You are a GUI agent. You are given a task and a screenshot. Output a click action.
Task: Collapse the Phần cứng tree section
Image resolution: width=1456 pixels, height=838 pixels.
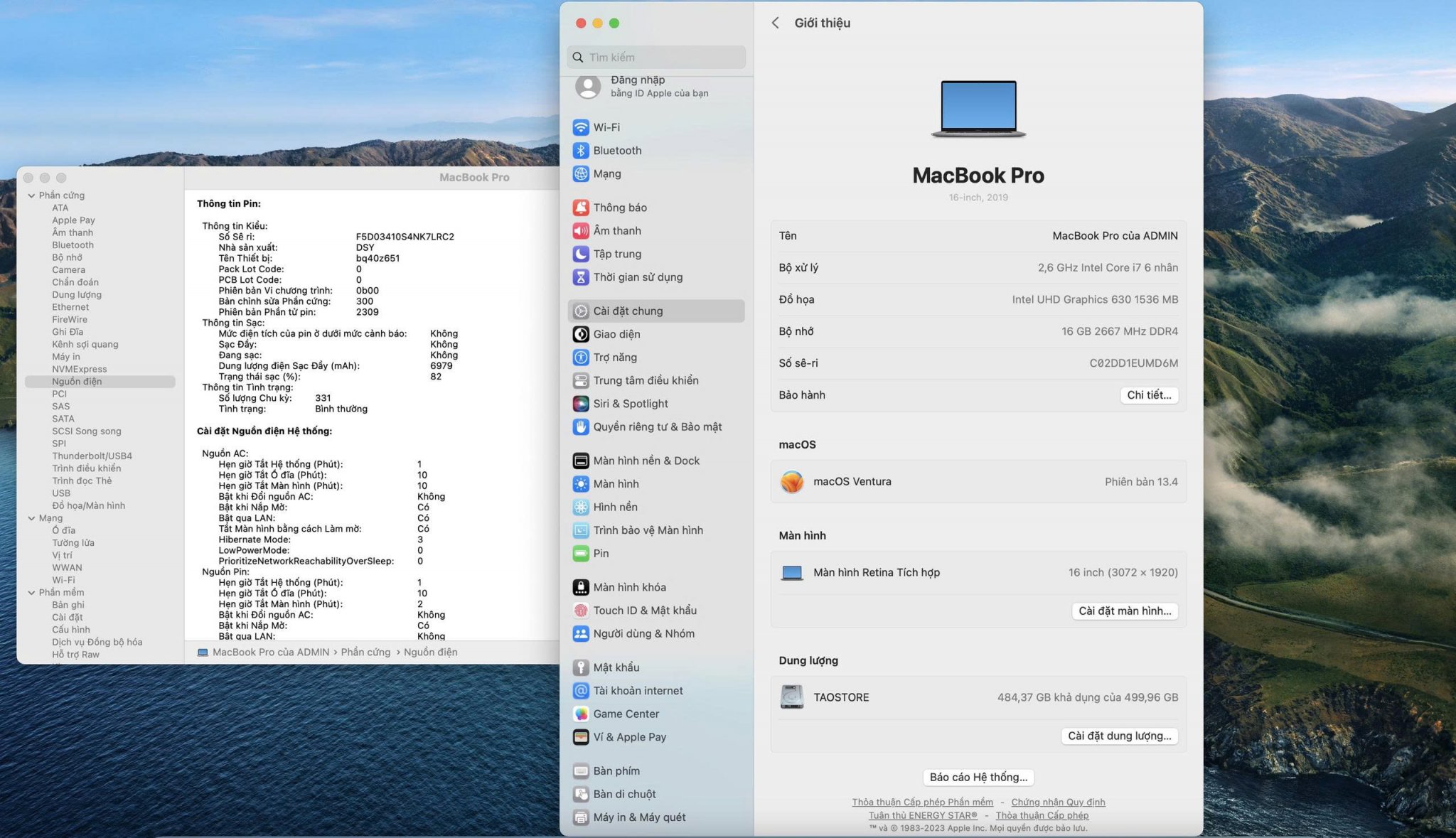pos(31,195)
